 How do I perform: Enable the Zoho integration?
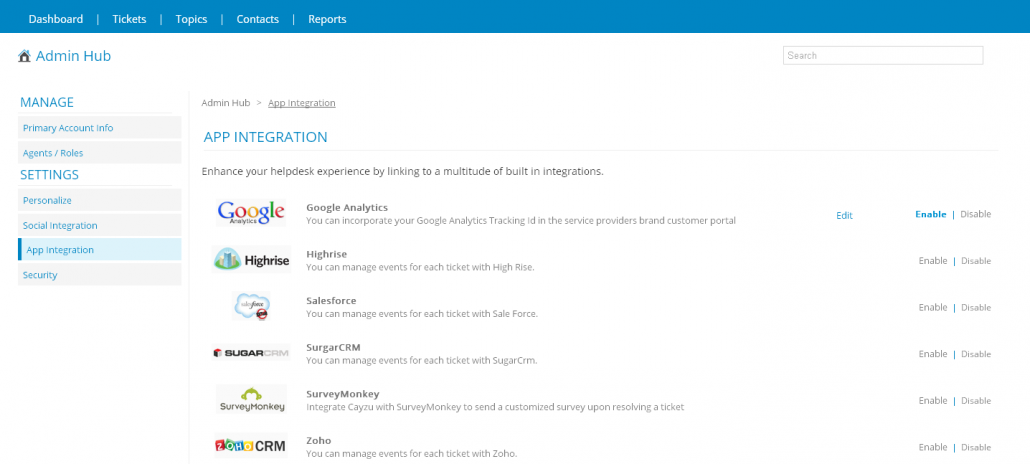click(933, 448)
